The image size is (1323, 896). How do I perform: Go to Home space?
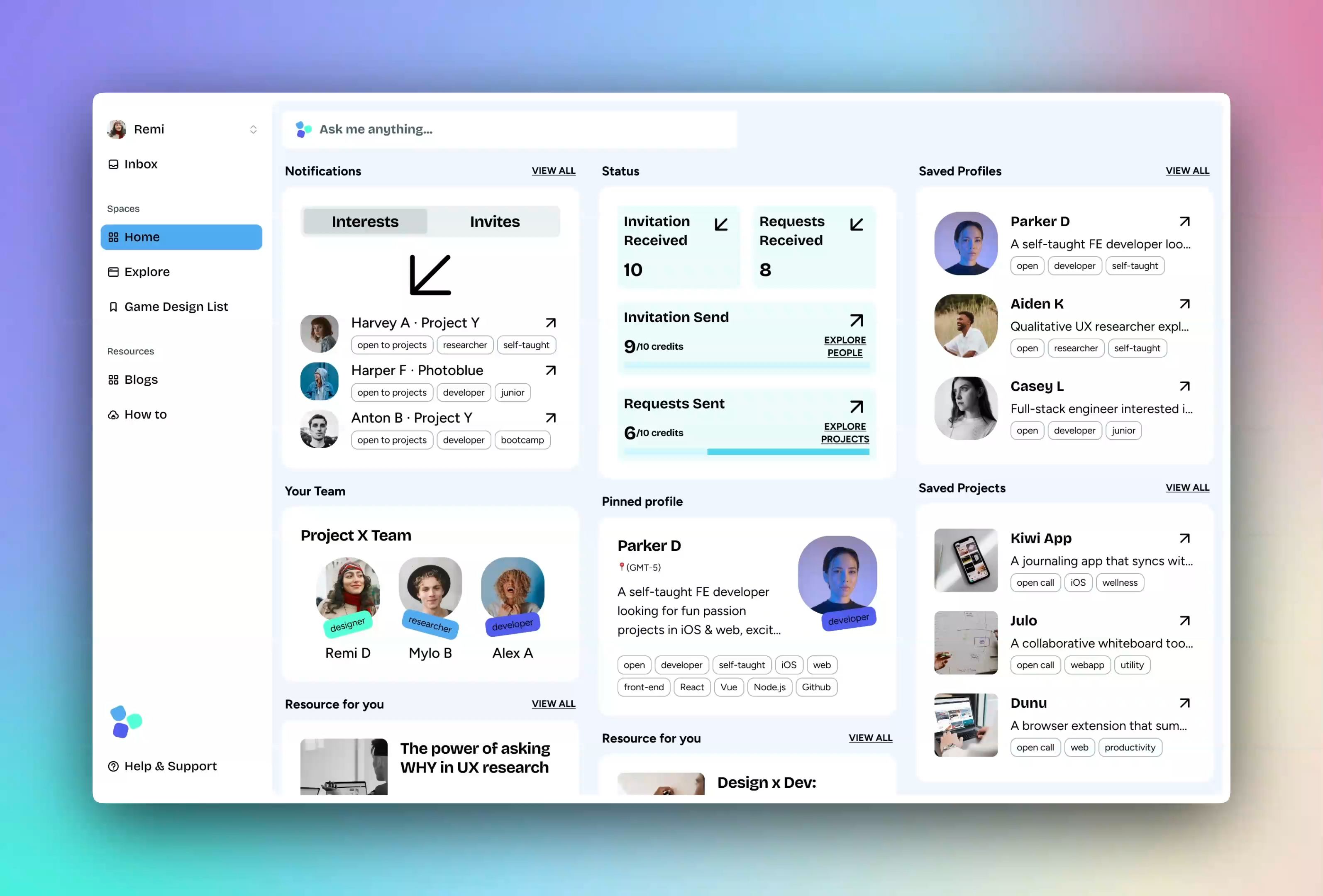181,237
